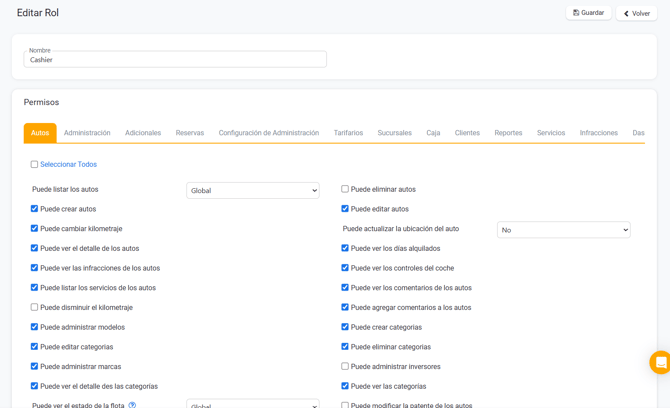
Task: Click the help icon next to flota
Action: 132,405
